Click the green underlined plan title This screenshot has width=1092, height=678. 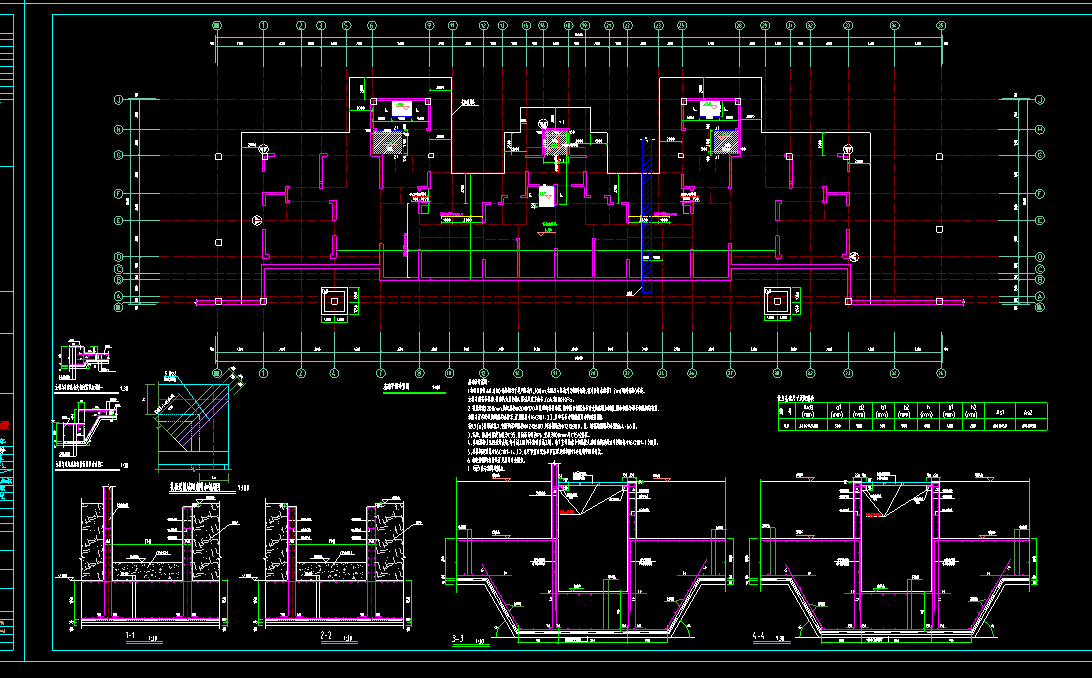(395, 388)
